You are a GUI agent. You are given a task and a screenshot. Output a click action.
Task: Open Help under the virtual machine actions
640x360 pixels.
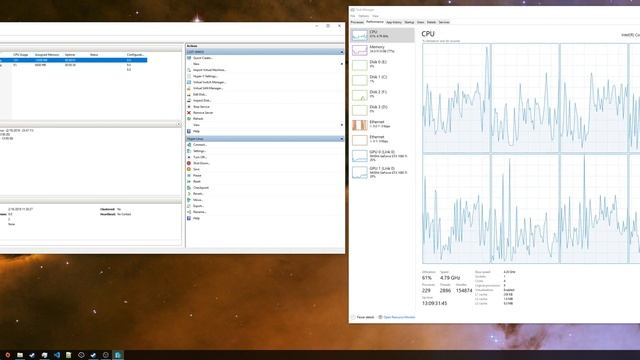point(196,218)
